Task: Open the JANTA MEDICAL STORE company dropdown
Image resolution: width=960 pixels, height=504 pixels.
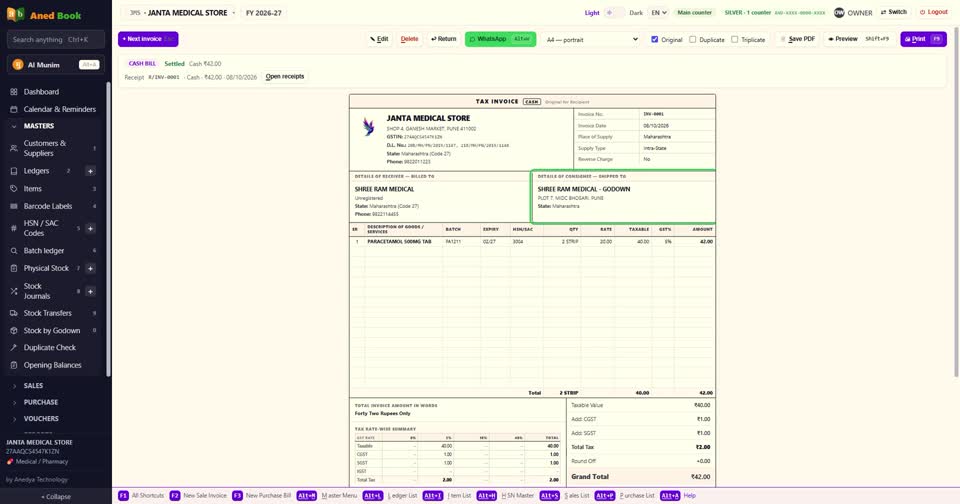Action: [181, 12]
